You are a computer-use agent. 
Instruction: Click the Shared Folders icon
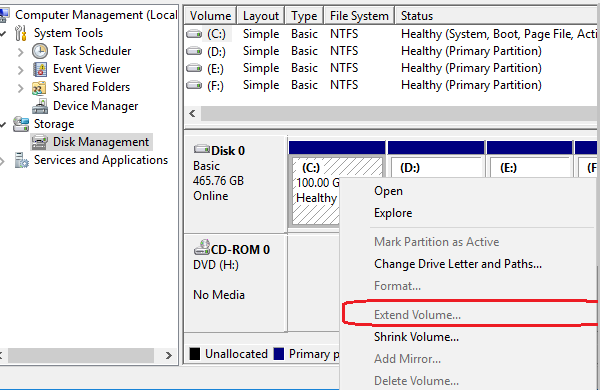(39, 88)
